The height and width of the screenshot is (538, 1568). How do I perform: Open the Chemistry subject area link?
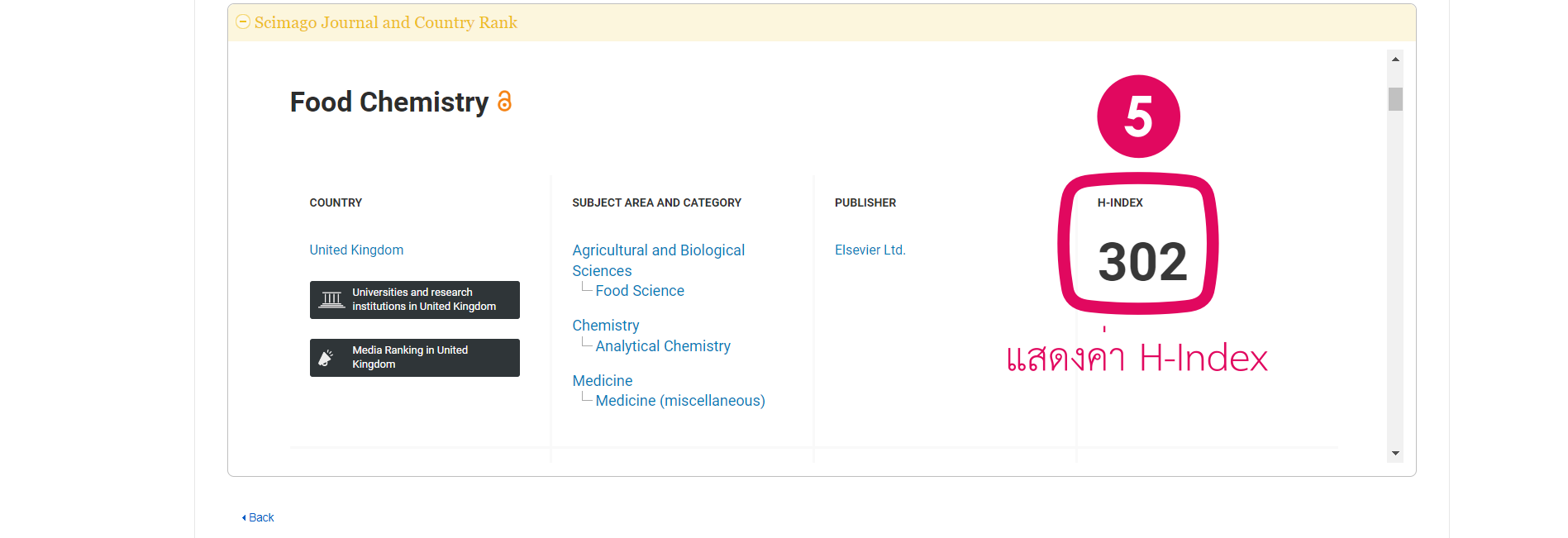click(606, 326)
